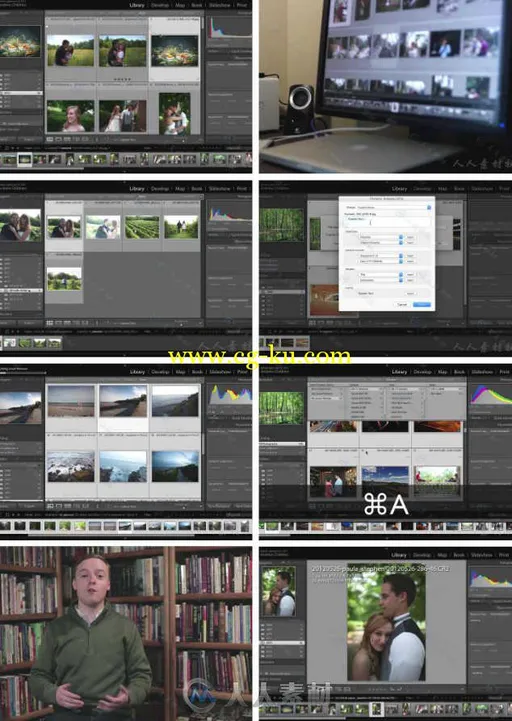Select Survey view icon in flower-bouquet grid window
The height and width of the screenshot is (721, 512).
click(76, 139)
